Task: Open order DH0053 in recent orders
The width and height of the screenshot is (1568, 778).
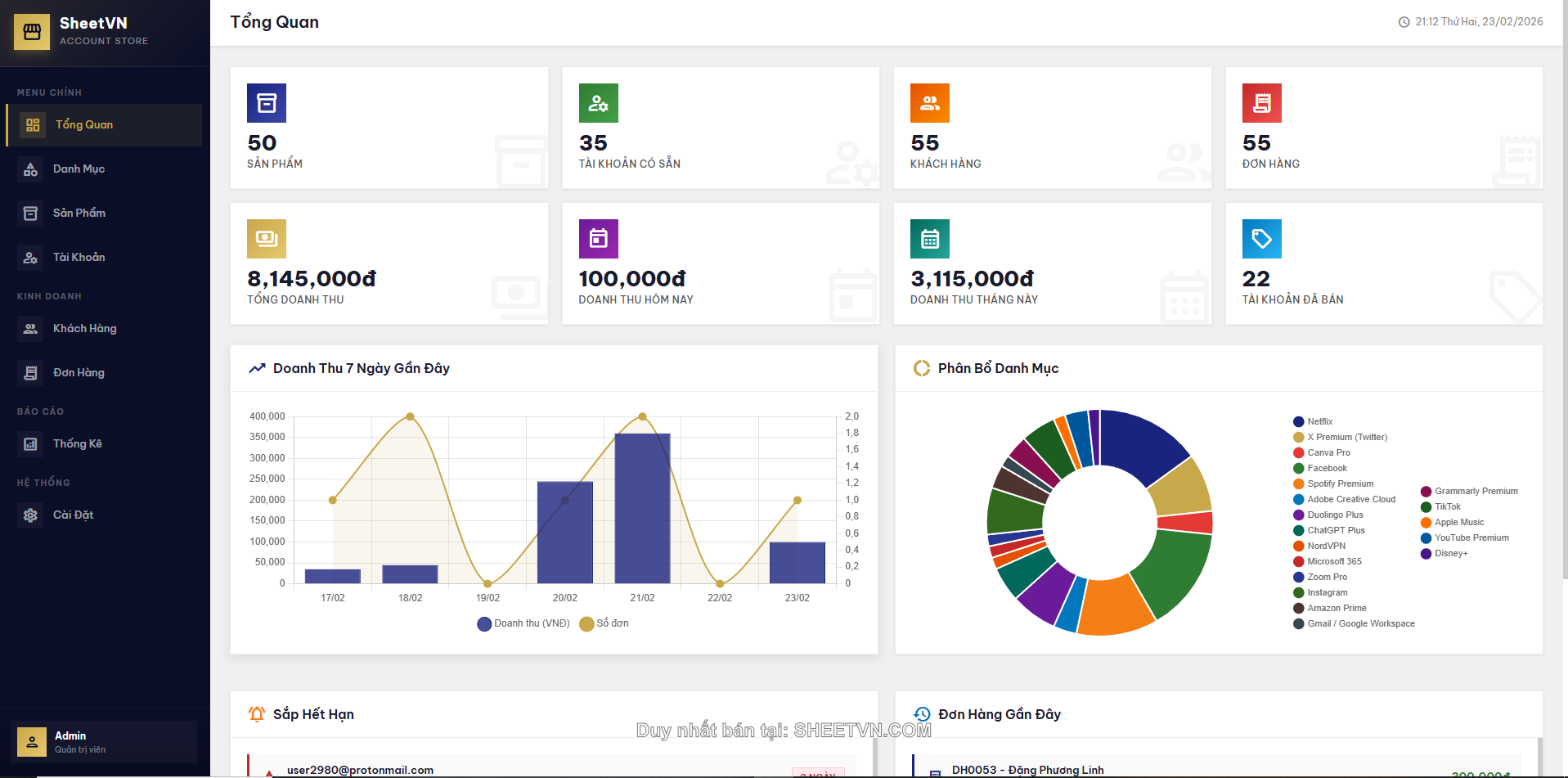Action: click(x=1027, y=770)
